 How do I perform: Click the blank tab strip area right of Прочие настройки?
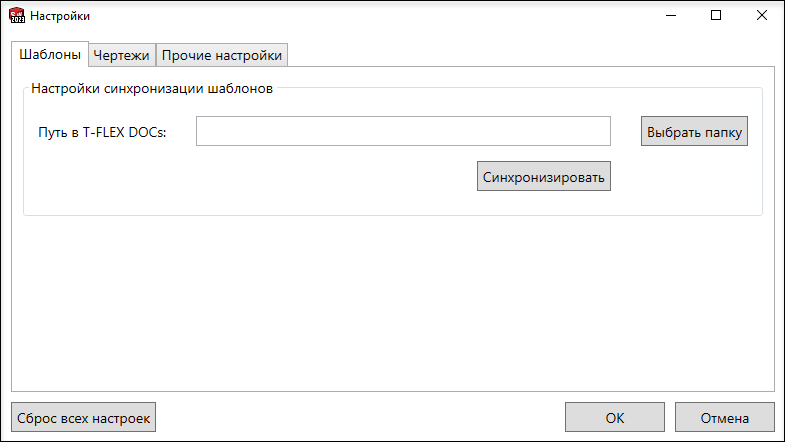coord(531,54)
